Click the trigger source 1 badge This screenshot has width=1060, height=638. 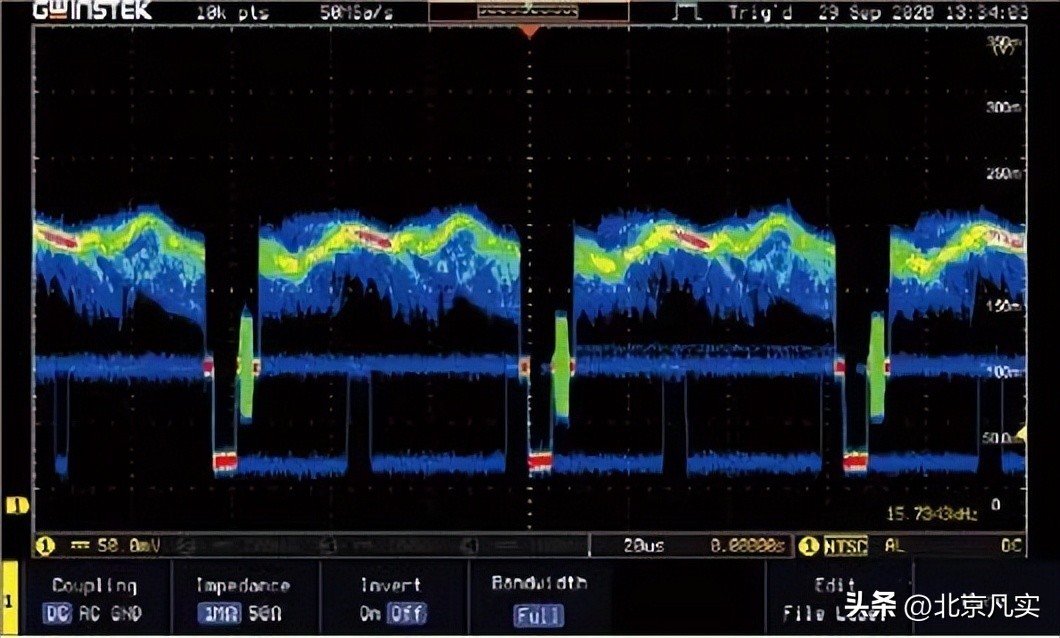(809, 546)
